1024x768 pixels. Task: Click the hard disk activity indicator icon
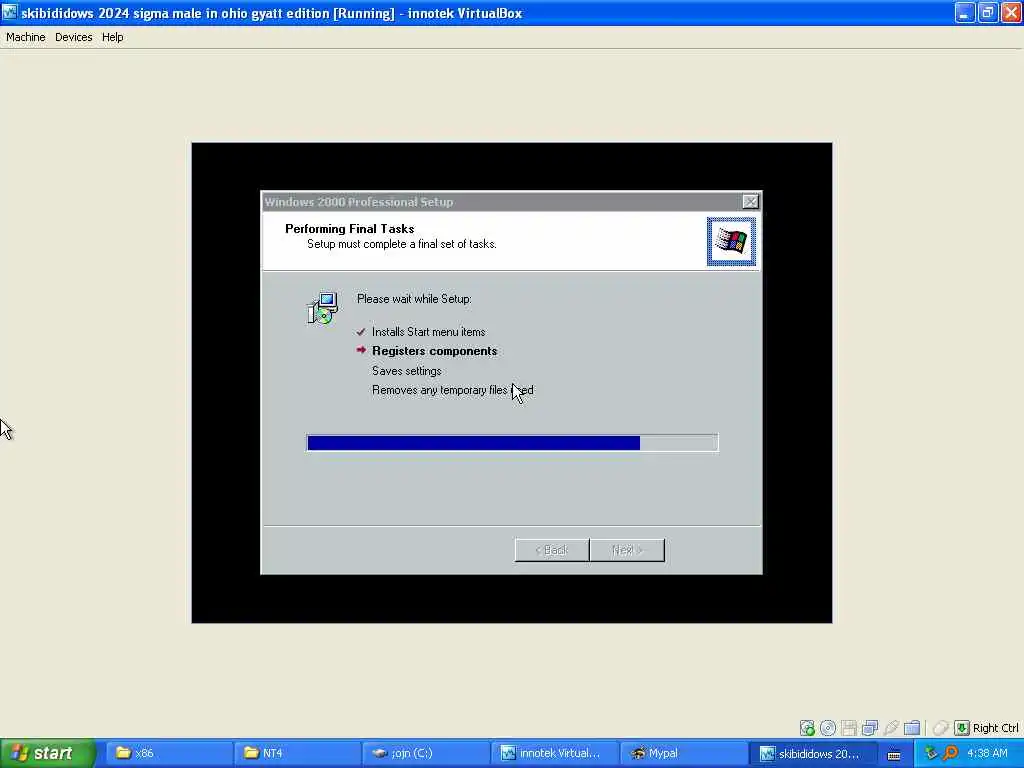coord(807,728)
